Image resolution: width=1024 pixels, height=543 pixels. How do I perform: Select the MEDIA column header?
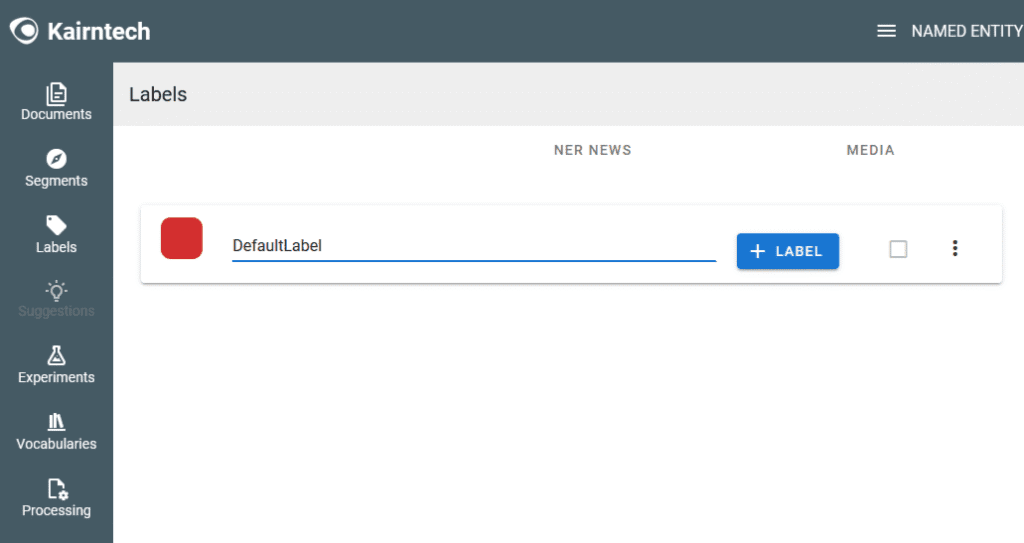click(870, 150)
